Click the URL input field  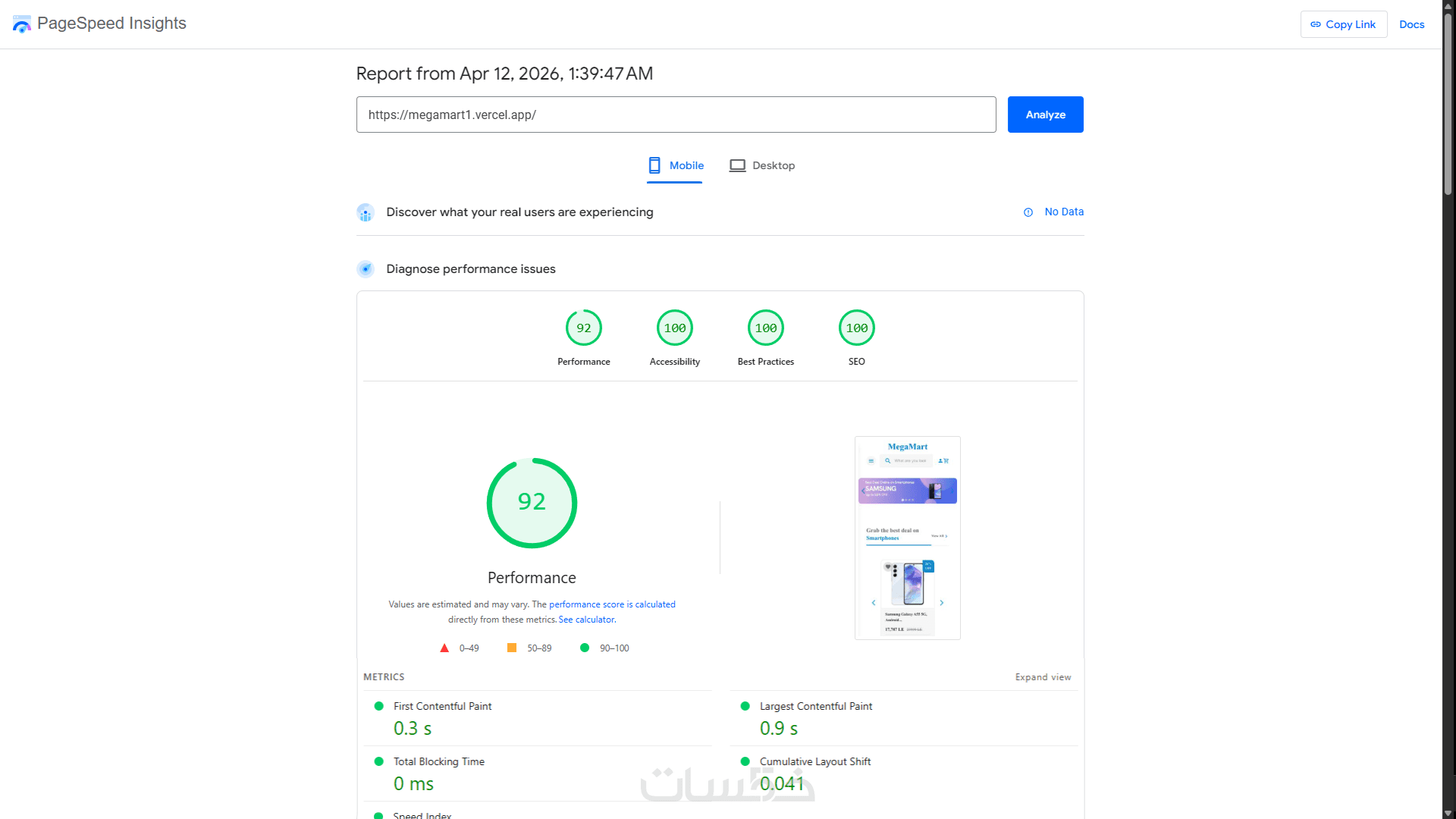676,115
